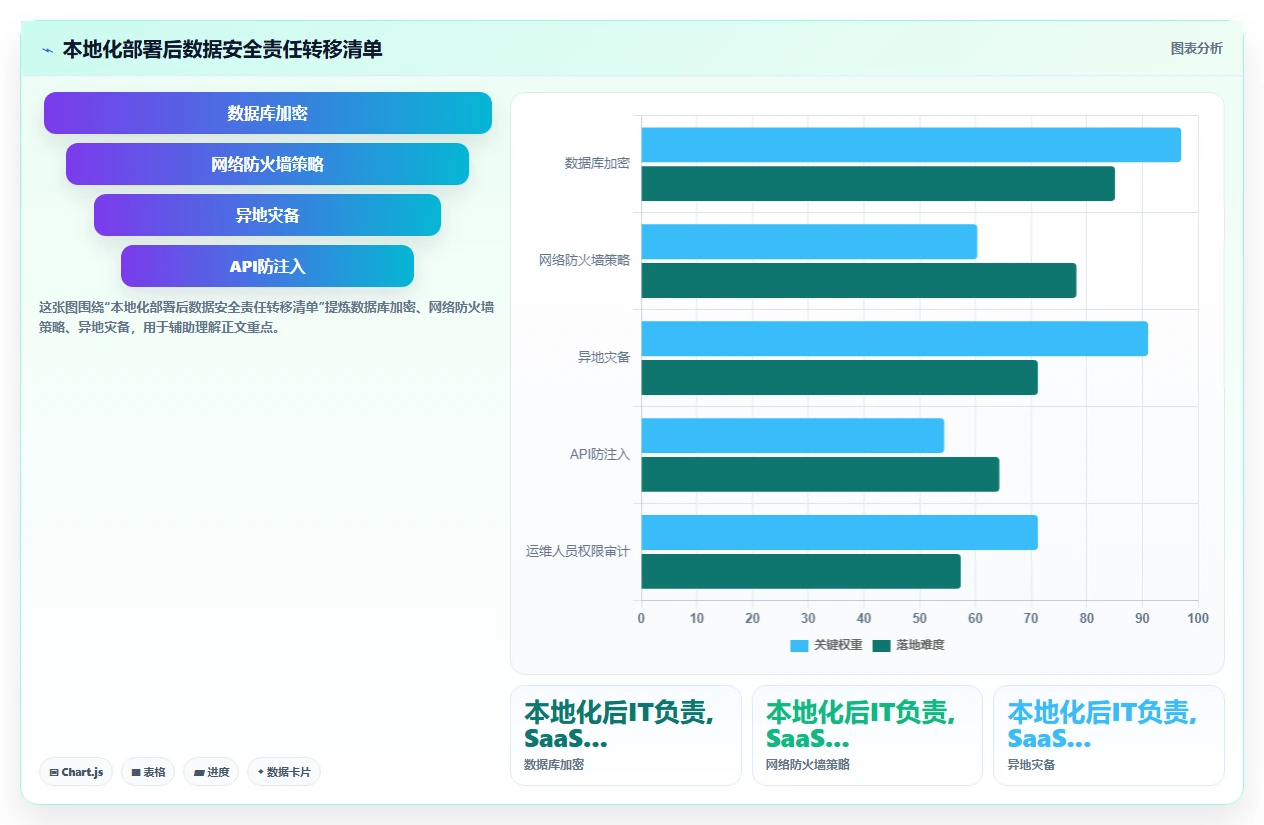1264x825 pixels.
Task: Select the 表格 tag chip
Action: tap(148, 772)
